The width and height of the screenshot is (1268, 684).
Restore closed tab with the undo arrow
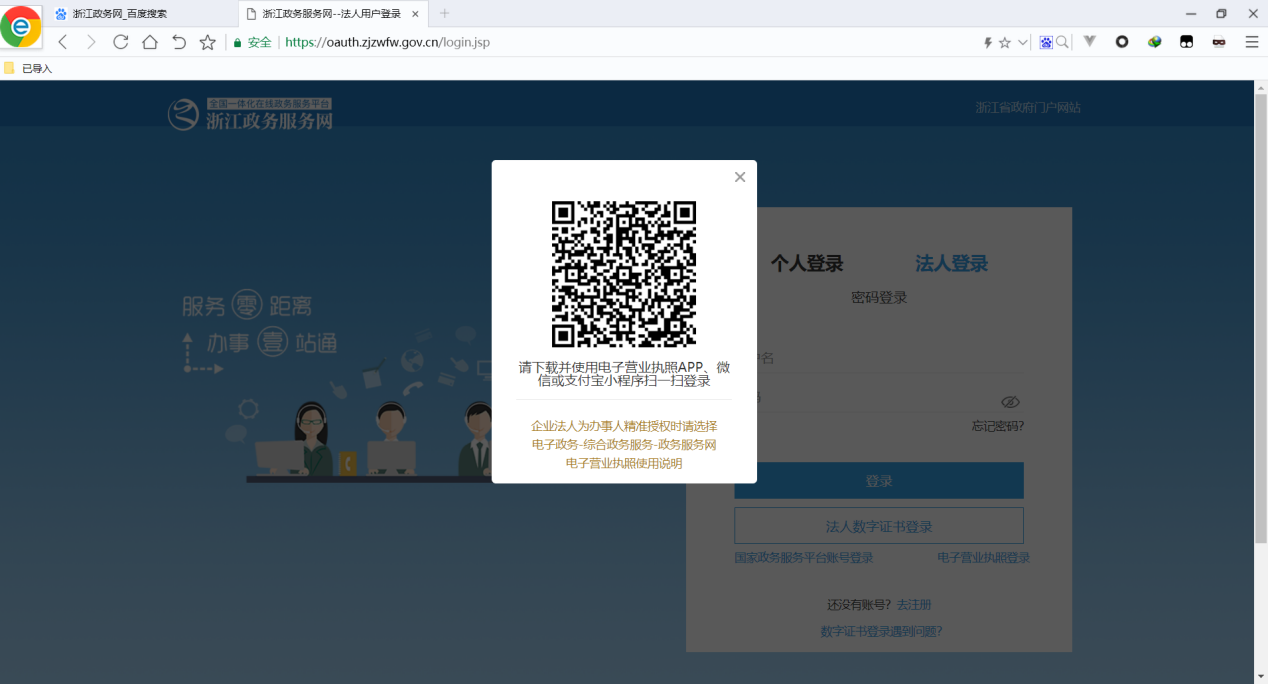[179, 42]
